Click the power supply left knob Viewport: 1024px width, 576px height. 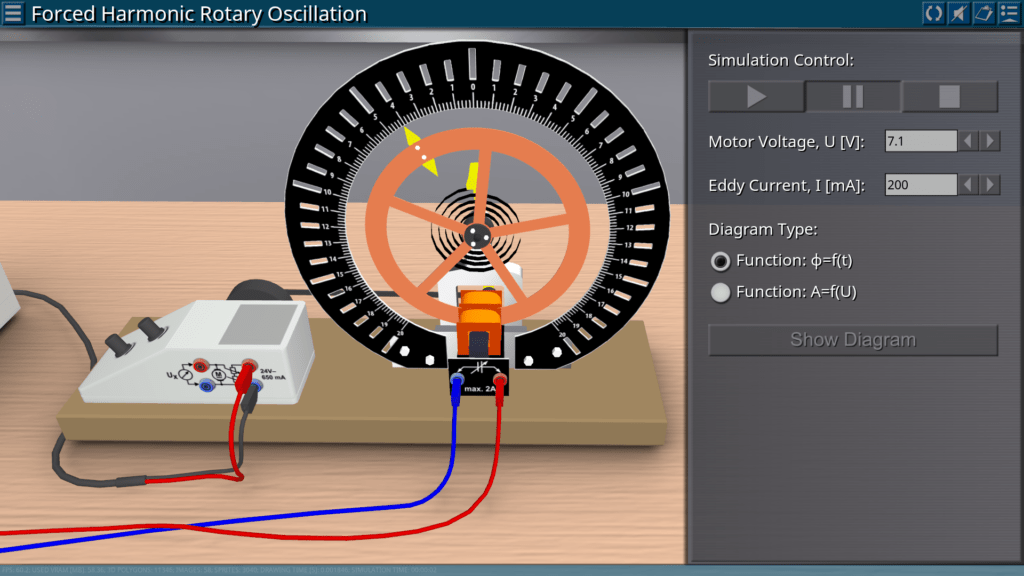point(119,343)
